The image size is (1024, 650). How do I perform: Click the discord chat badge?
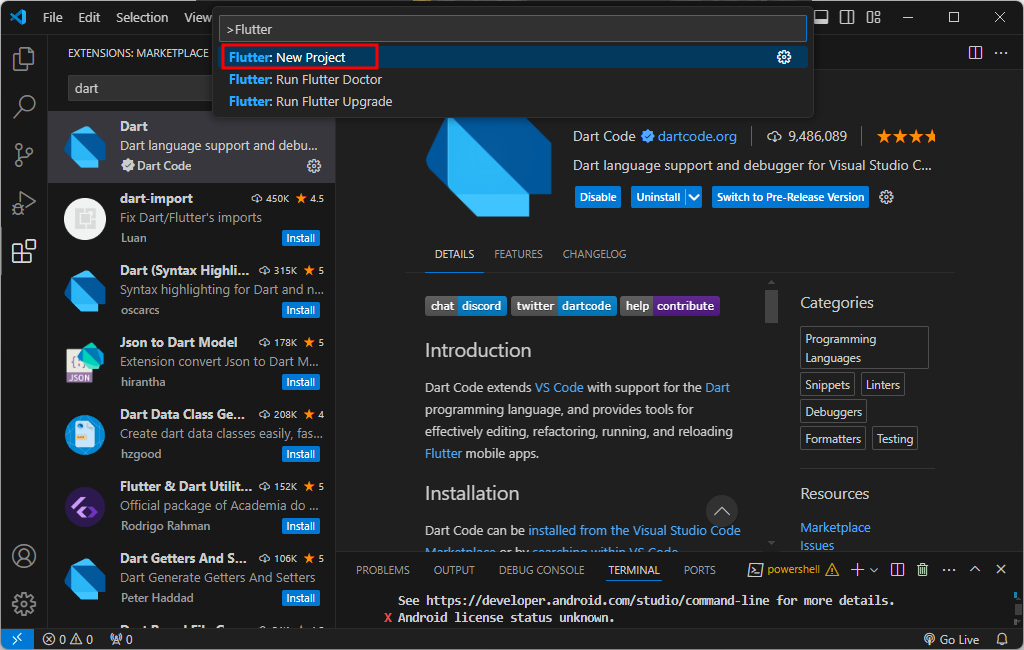466,306
